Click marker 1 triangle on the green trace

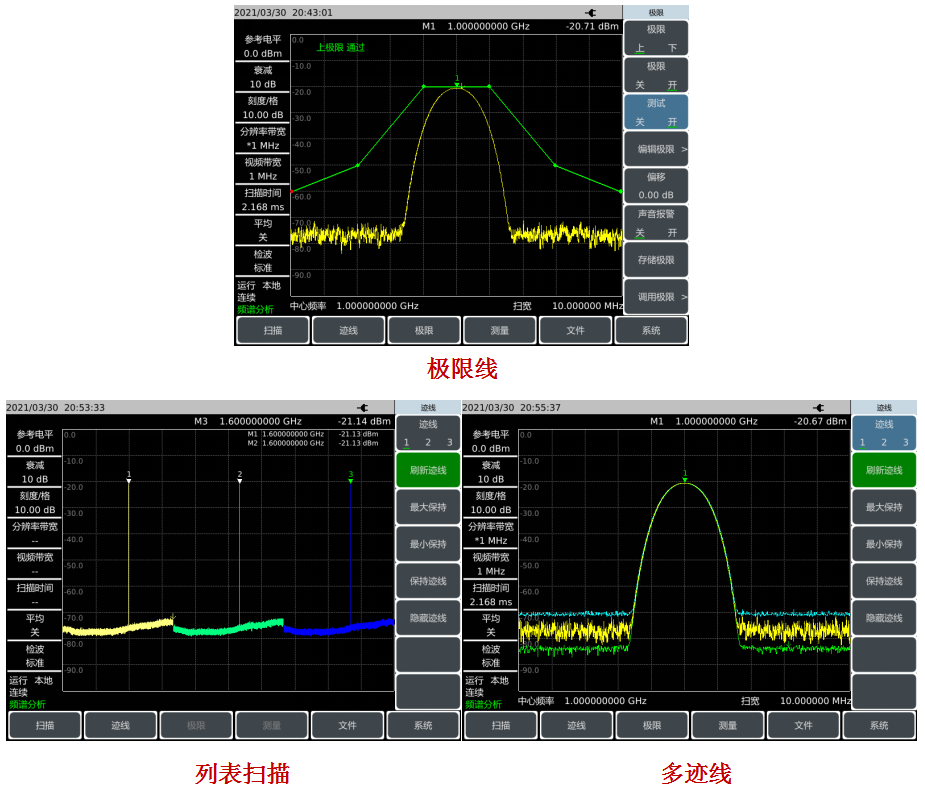click(455, 84)
